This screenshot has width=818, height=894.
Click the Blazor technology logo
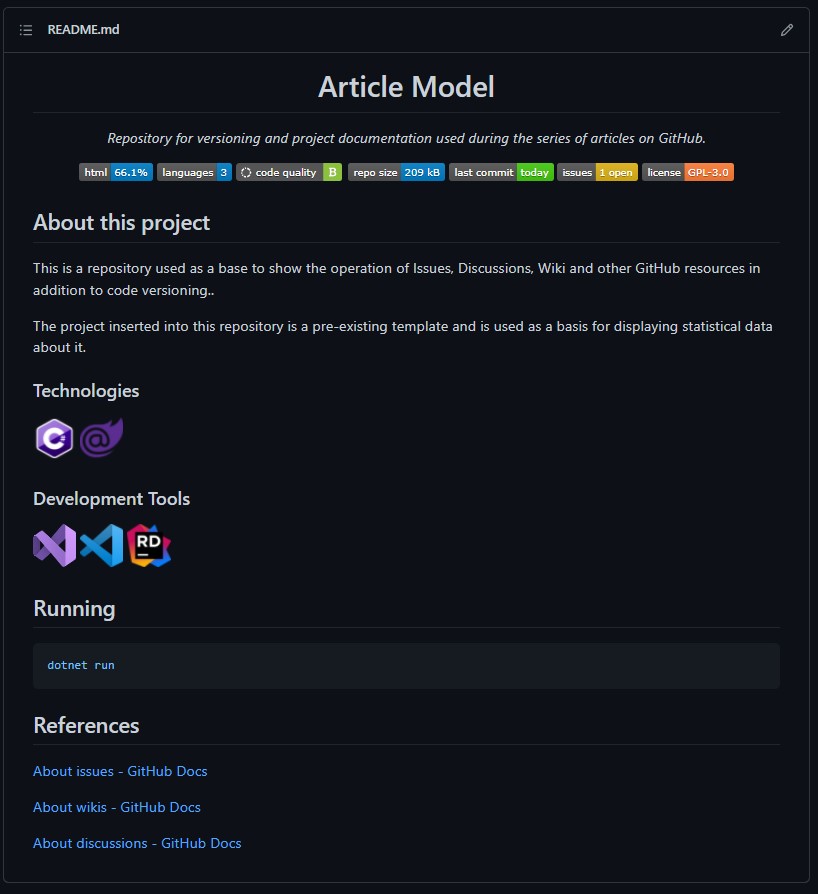pos(101,438)
